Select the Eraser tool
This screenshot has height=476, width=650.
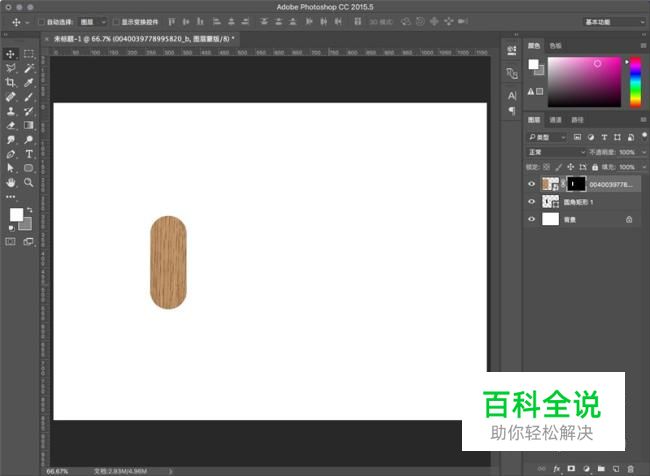pos(10,125)
